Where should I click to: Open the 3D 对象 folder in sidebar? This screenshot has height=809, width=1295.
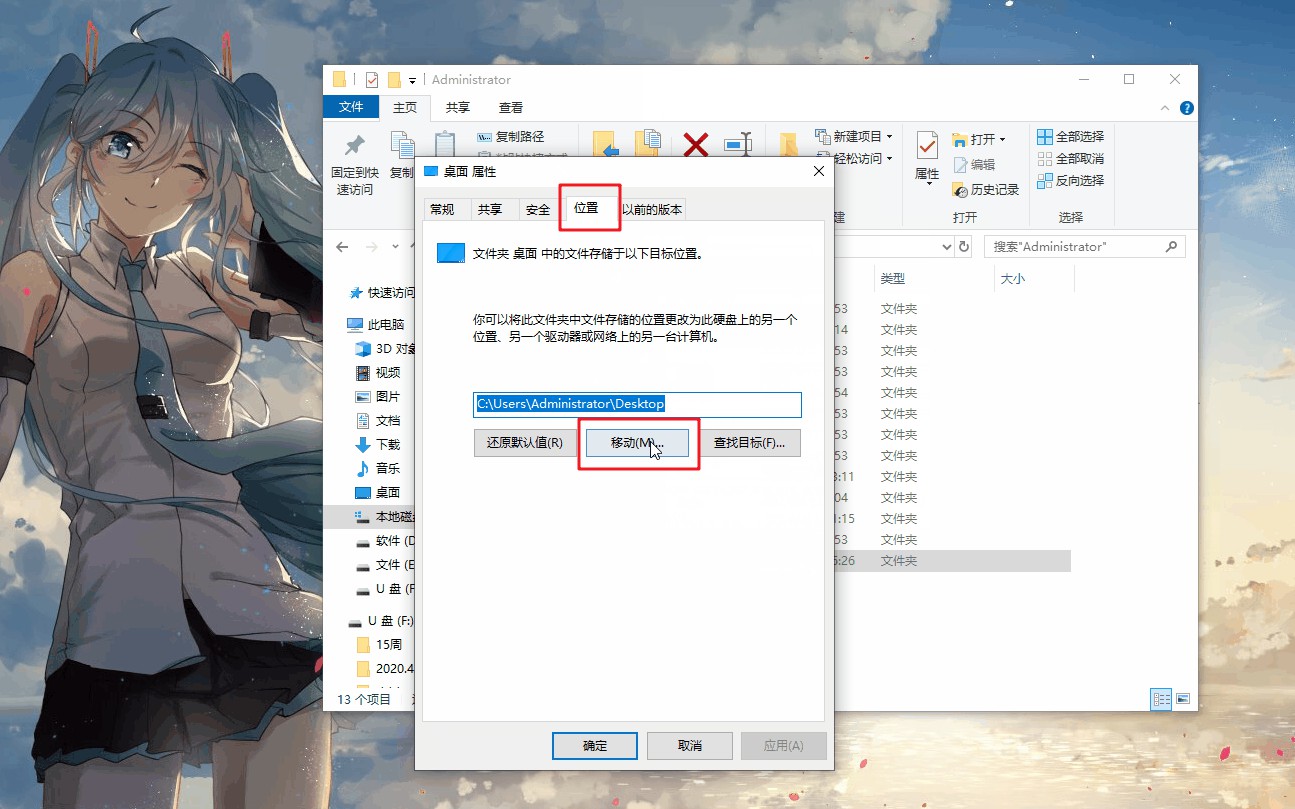point(385,349)
